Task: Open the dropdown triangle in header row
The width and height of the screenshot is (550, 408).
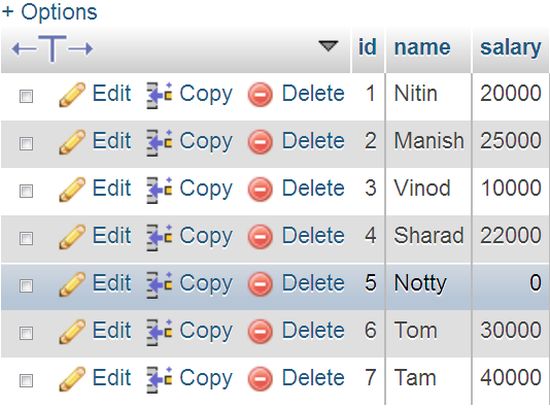Action: click(328, 46)
